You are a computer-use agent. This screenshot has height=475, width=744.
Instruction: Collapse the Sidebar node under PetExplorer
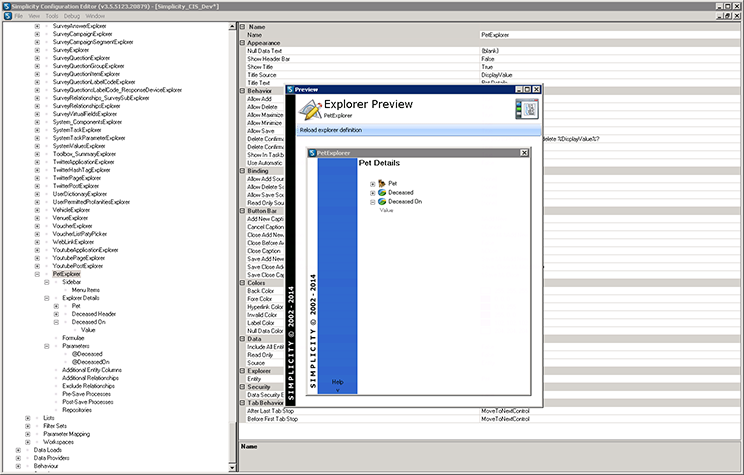pyautogui.click(x=46, y=282)
